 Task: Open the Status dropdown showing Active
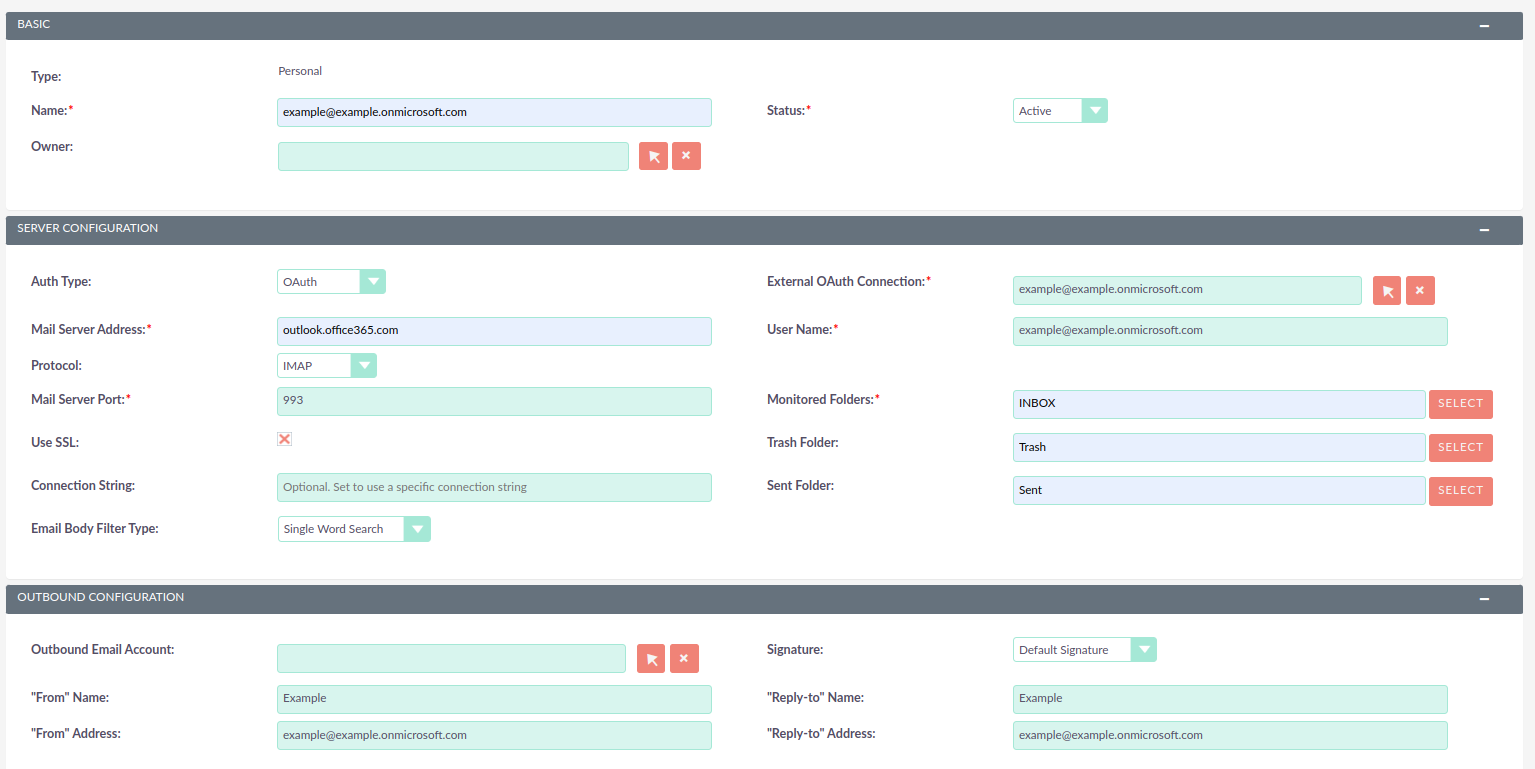coord(1095,110)
